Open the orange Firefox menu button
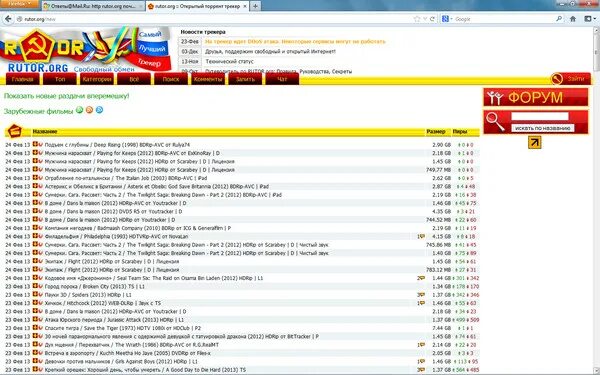 (x=19, y=3)
